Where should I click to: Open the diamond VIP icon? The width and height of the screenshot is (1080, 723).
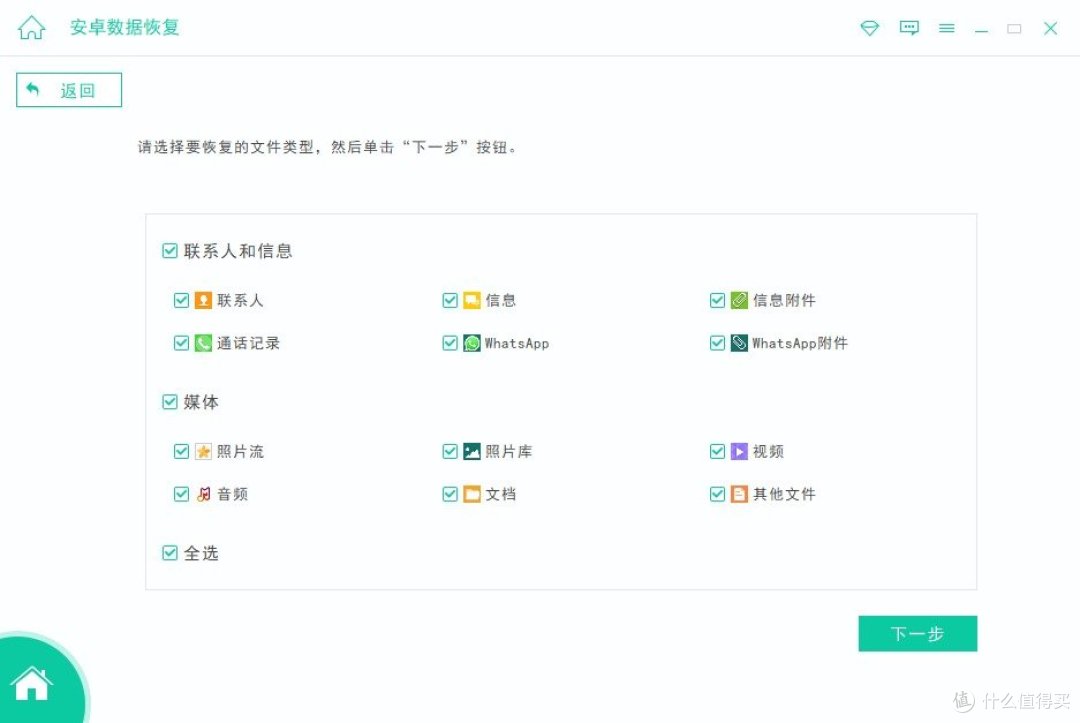point(870,28)
